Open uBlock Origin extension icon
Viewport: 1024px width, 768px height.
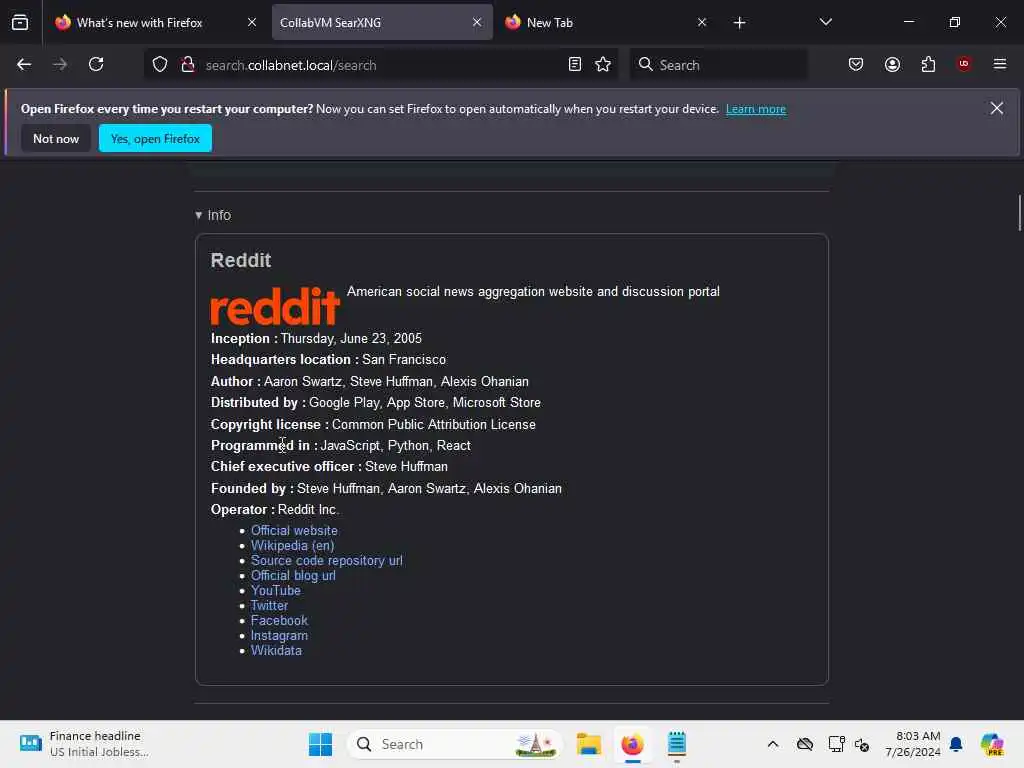pyautogui.click(x=964, y=64)
